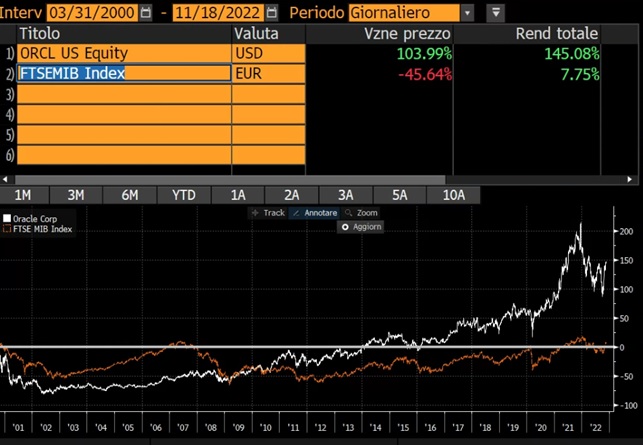Click the Aggiorn refresh button
The width and height of the screenshot is (643, 445).
pyautogui.click(x=360, y=227)
